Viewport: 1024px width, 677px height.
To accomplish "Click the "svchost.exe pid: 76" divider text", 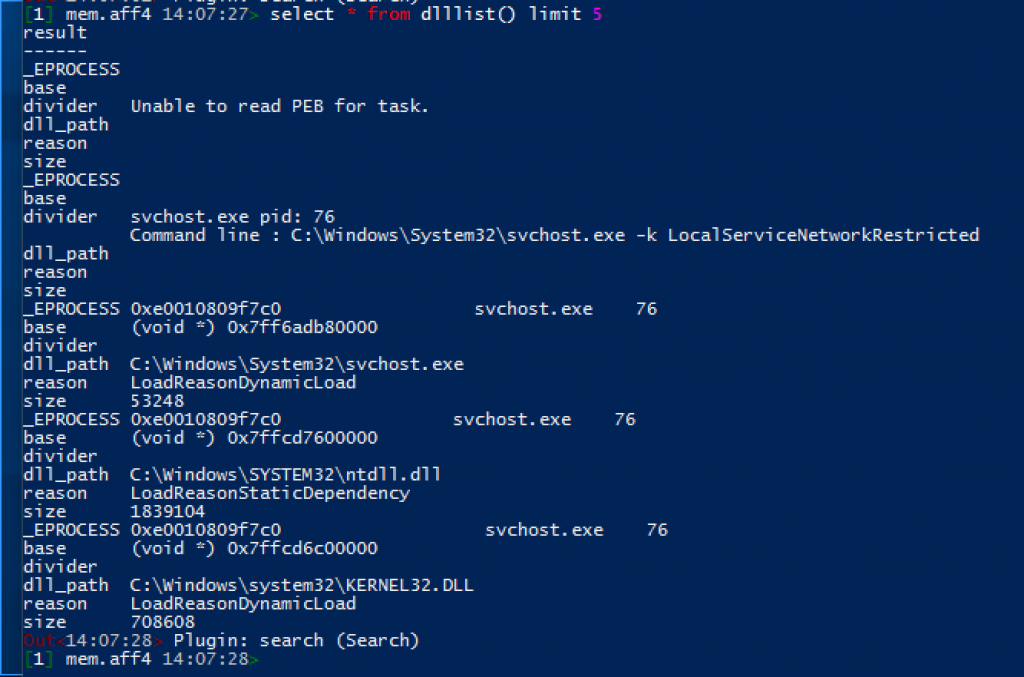I will pyautogui.click(x=232, y=216).
